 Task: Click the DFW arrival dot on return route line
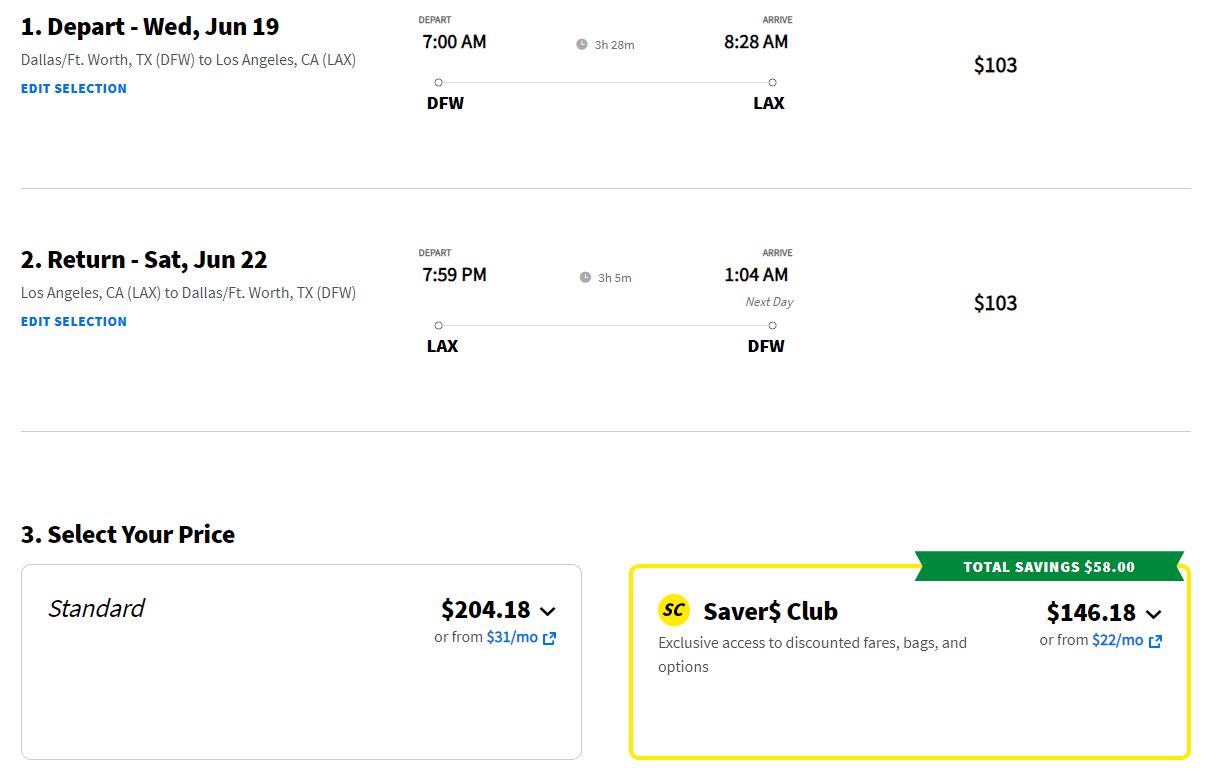point(772,325)
